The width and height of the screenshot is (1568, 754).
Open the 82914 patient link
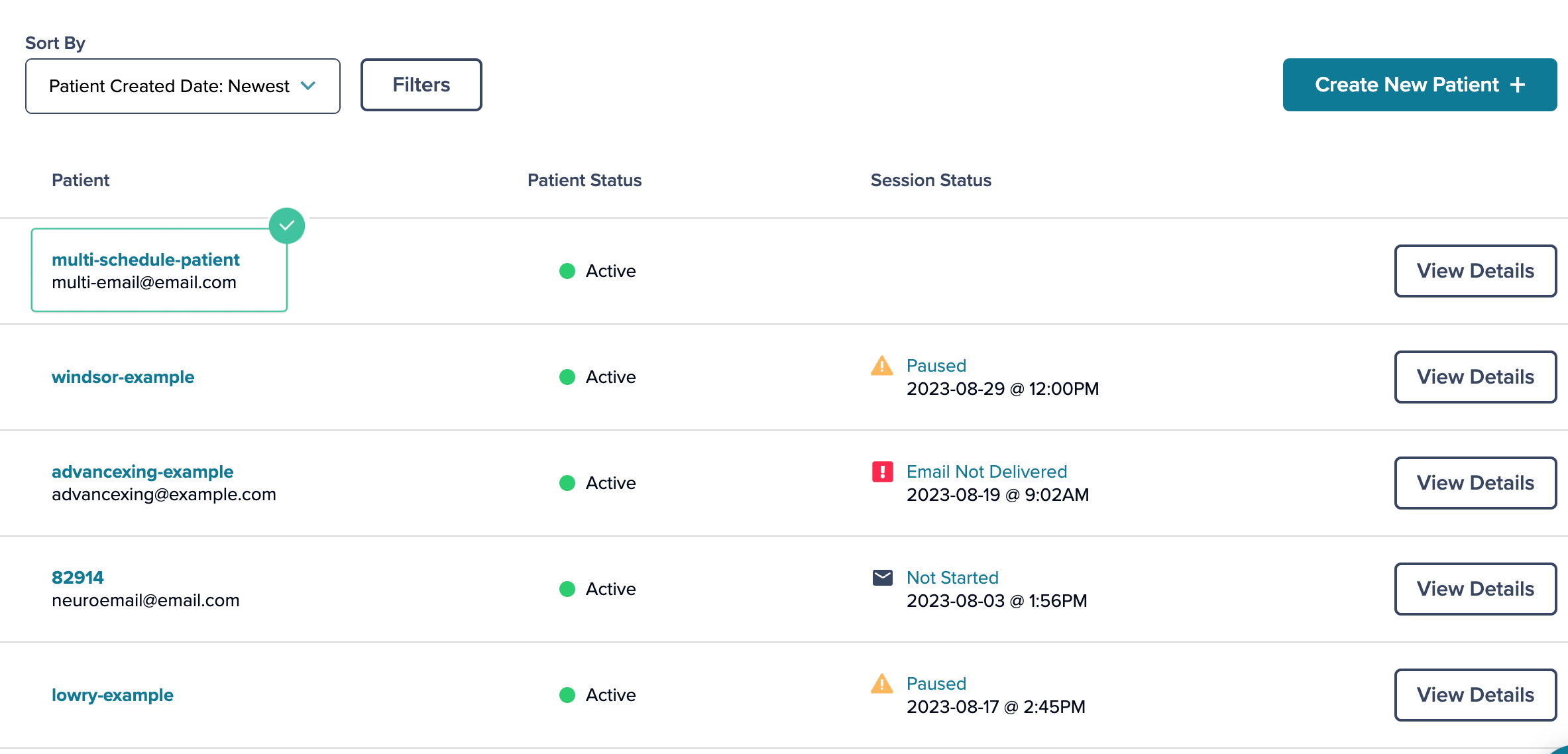click(x=78, y=578)
